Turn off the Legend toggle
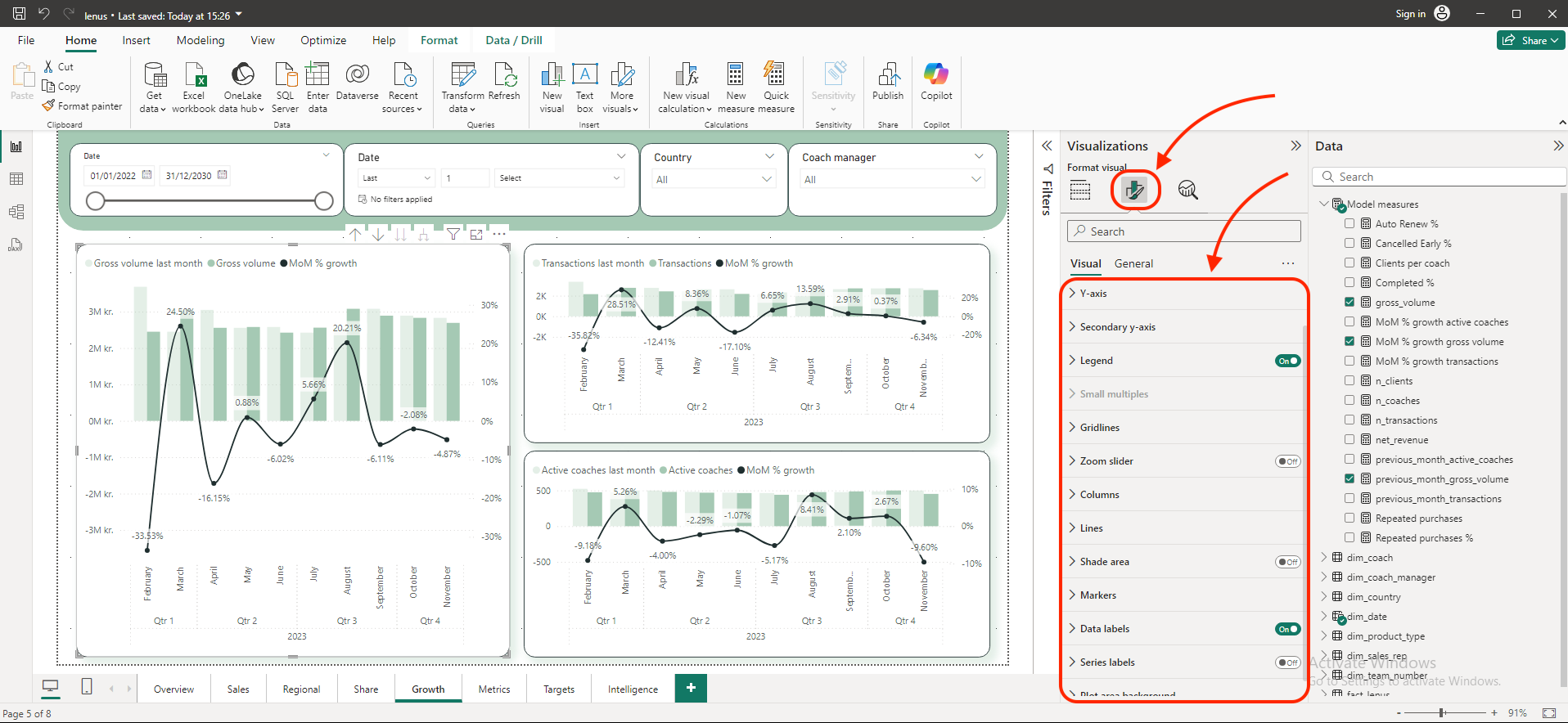This screenshot has width=1568, height=723. pyautogui.click(x=1287, y=361)
